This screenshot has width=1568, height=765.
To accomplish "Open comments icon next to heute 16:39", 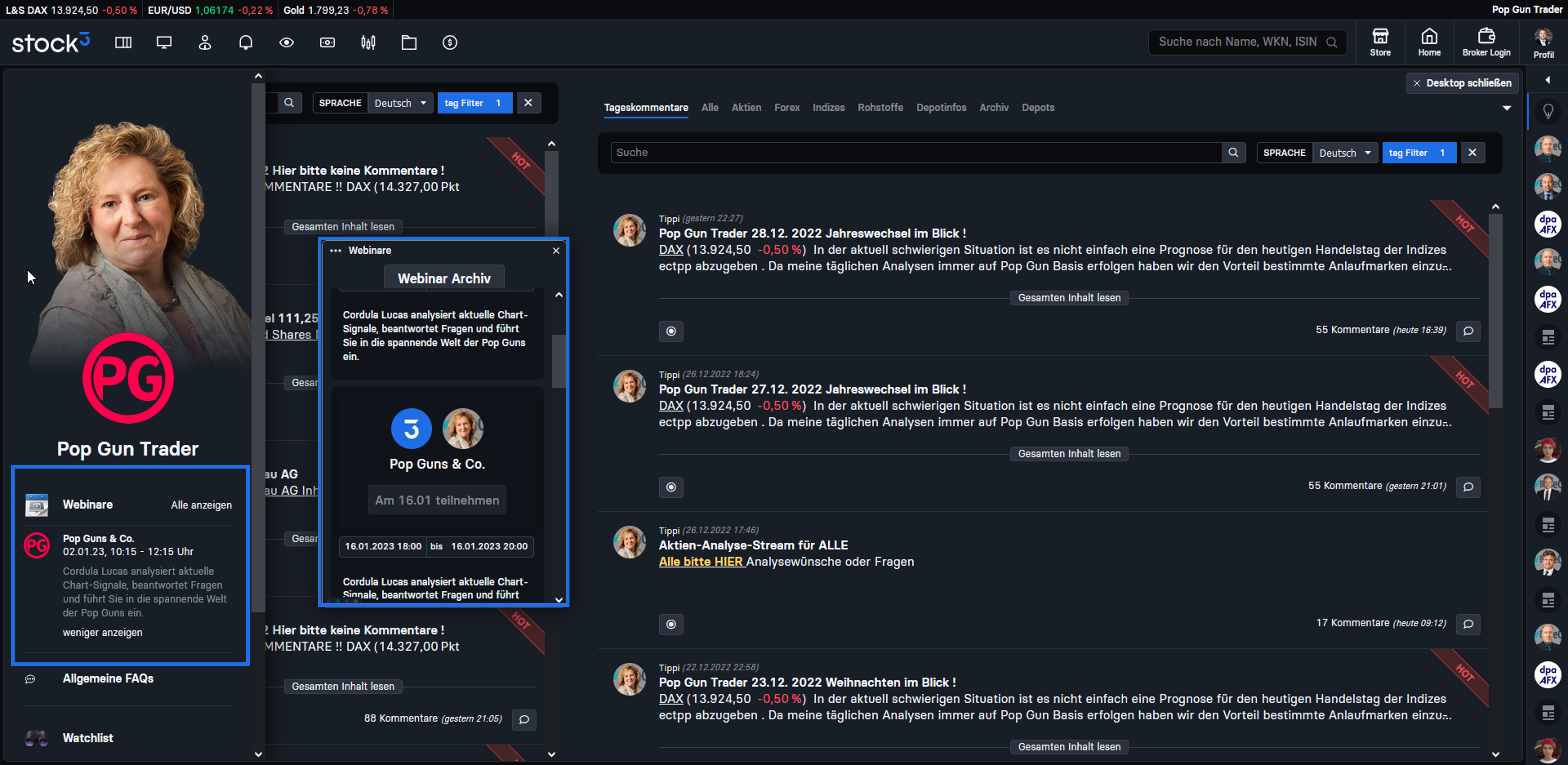I will tap(1468, 331).
